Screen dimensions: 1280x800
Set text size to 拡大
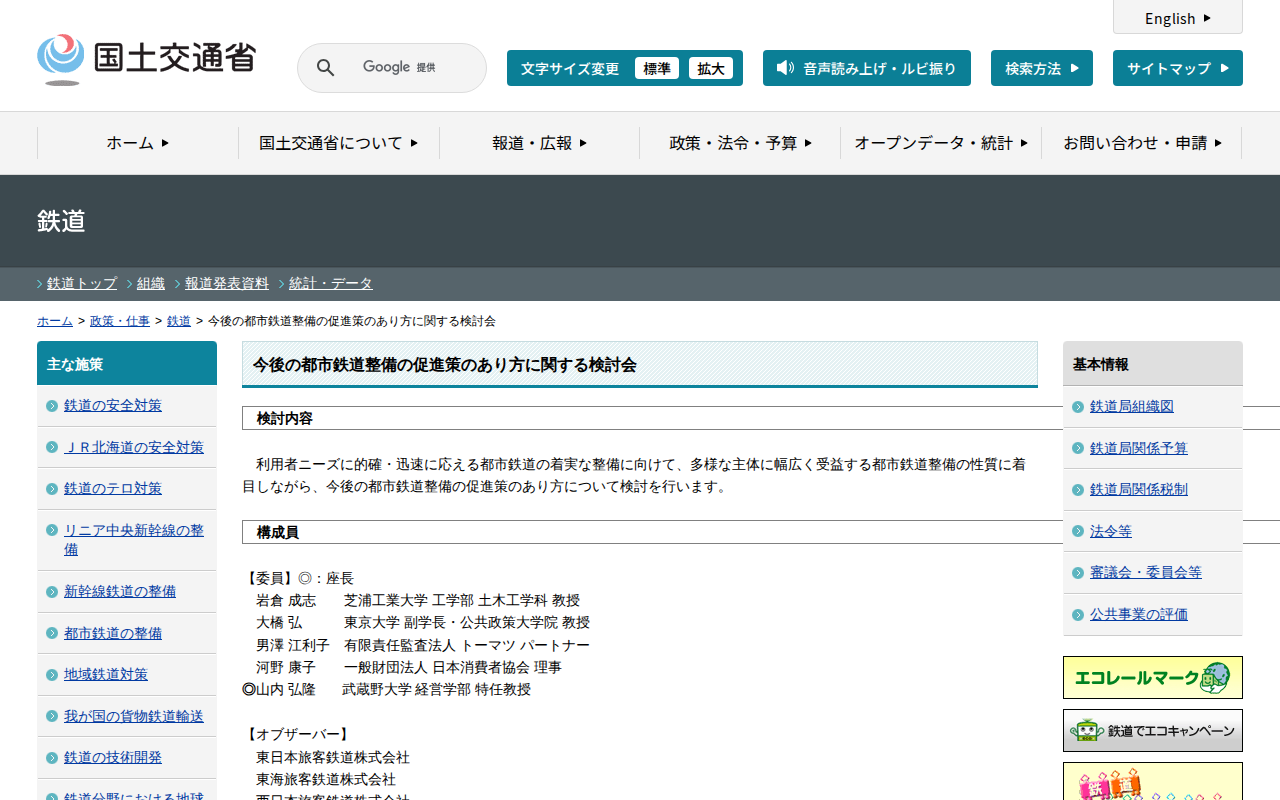[x=711, y=68]
